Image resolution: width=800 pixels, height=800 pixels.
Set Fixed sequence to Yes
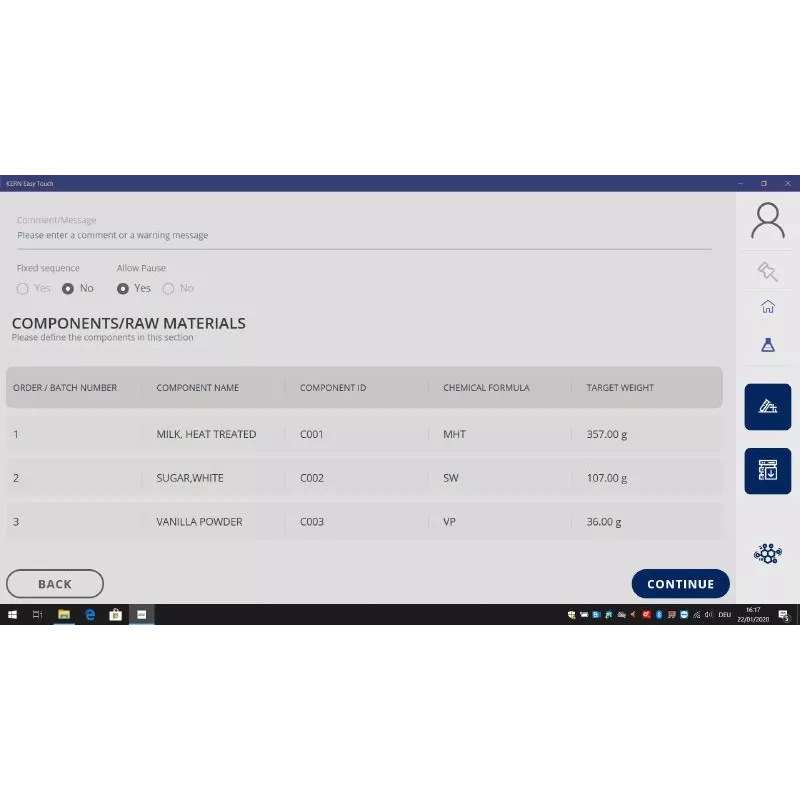(x=23, y=289)
